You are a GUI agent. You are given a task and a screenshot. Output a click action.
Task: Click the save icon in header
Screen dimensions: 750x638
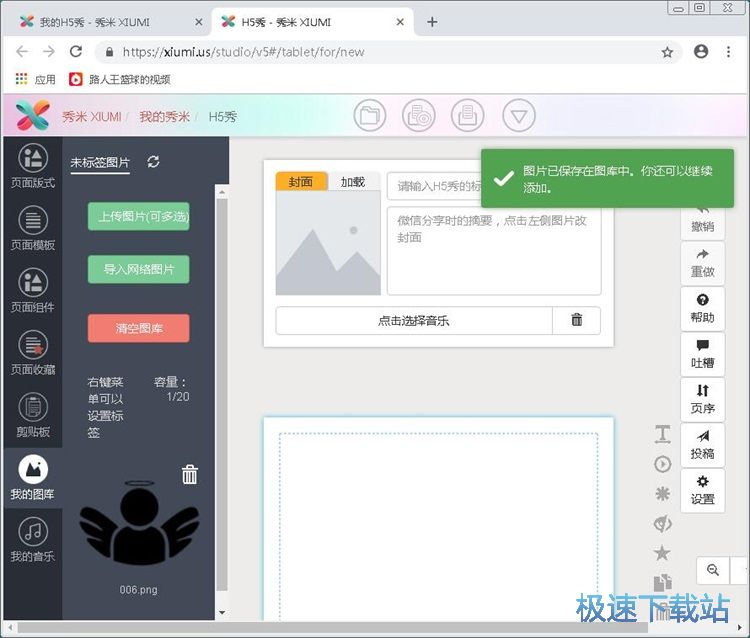[x=468, y=115]
